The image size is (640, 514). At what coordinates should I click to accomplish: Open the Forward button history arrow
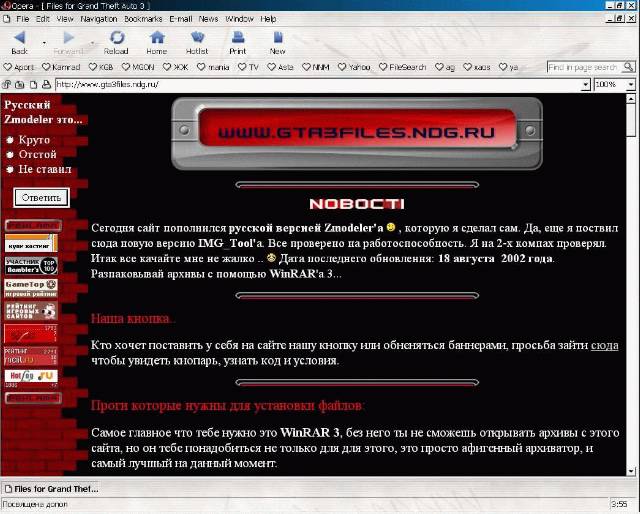pyautogui.click(x=93, y=43)
